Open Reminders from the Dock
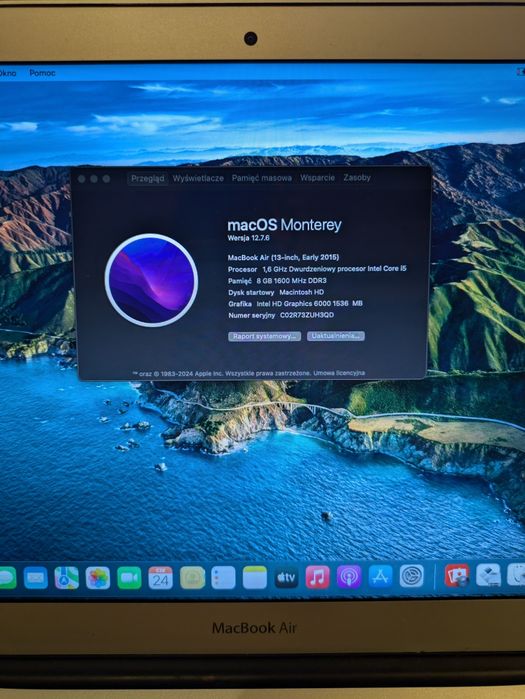Screen dimensions: 525x699 (x=223, y=578)
